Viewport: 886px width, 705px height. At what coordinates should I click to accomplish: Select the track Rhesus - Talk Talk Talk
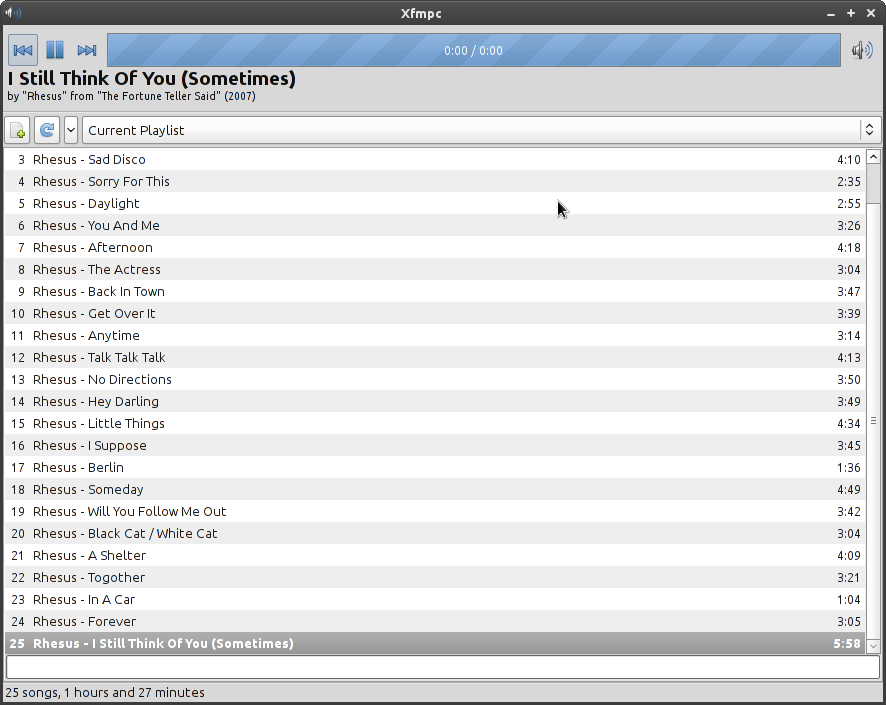pos(126,358)
